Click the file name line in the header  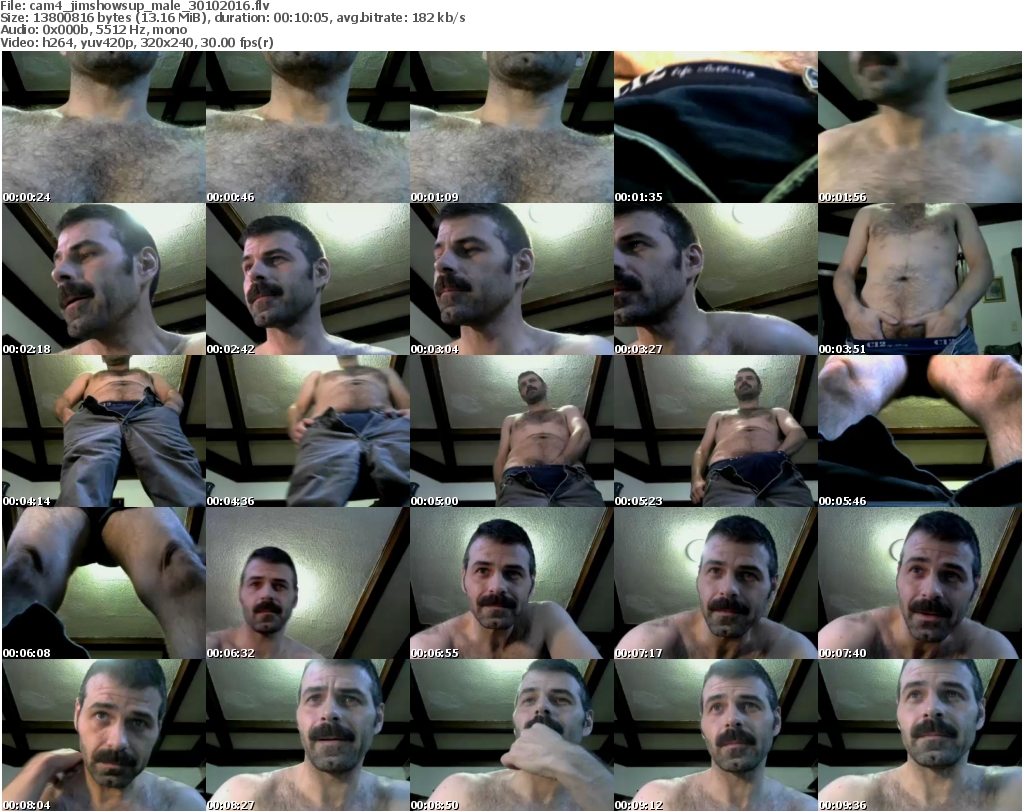(x=135, y=6)
